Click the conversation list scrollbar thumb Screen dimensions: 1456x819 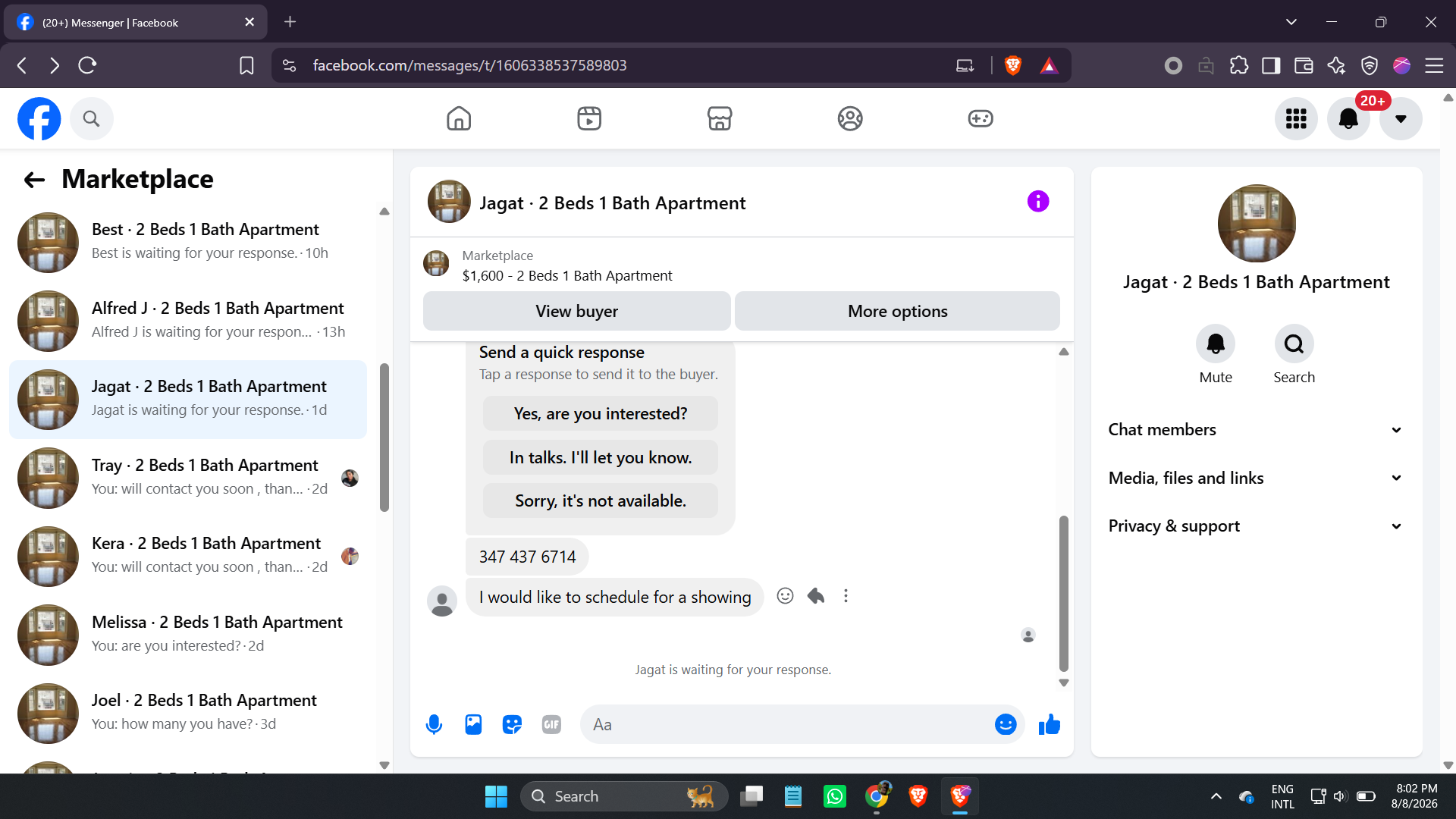(384, 438)
